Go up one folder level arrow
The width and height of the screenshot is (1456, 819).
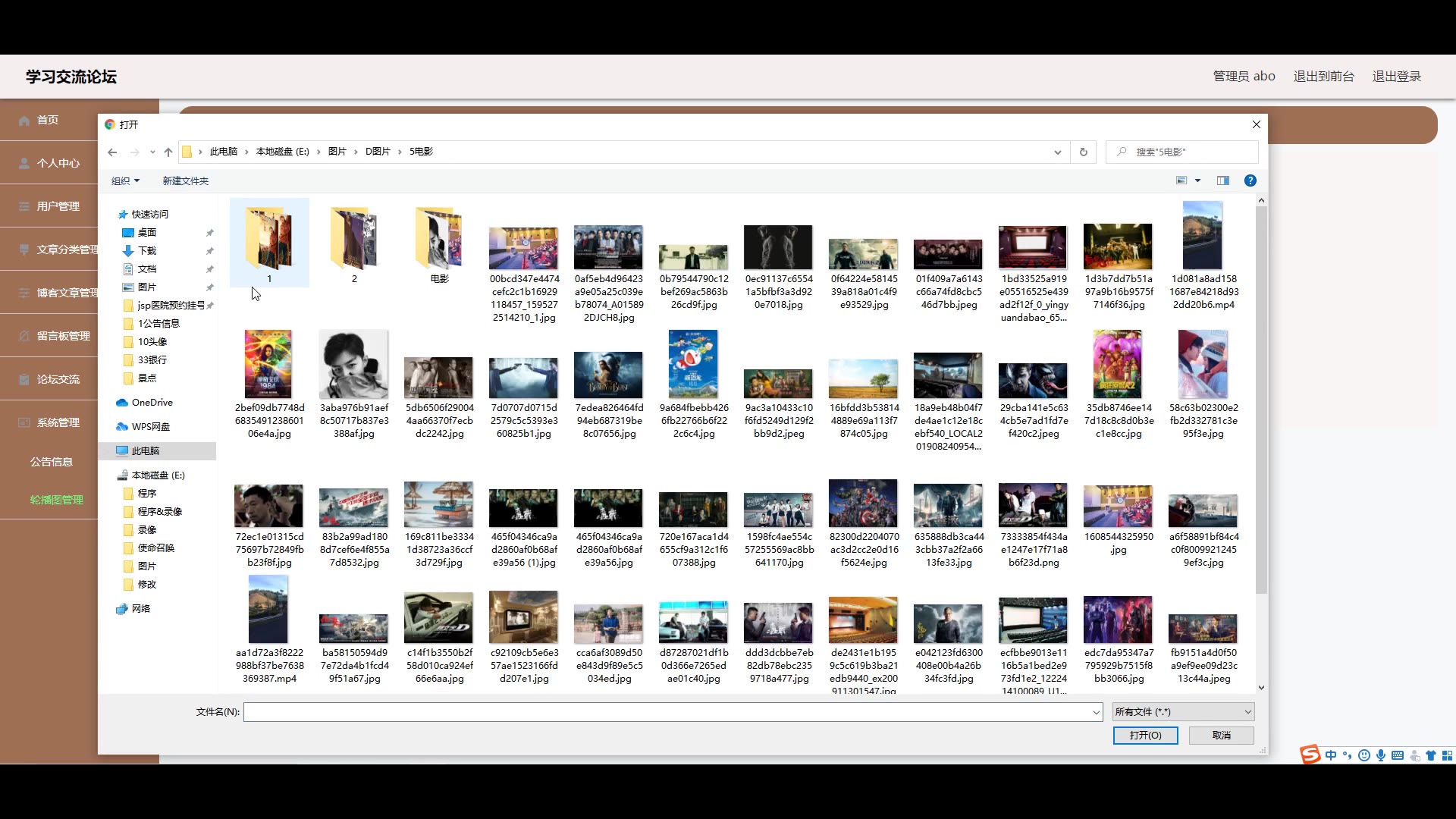coord(168,152)
